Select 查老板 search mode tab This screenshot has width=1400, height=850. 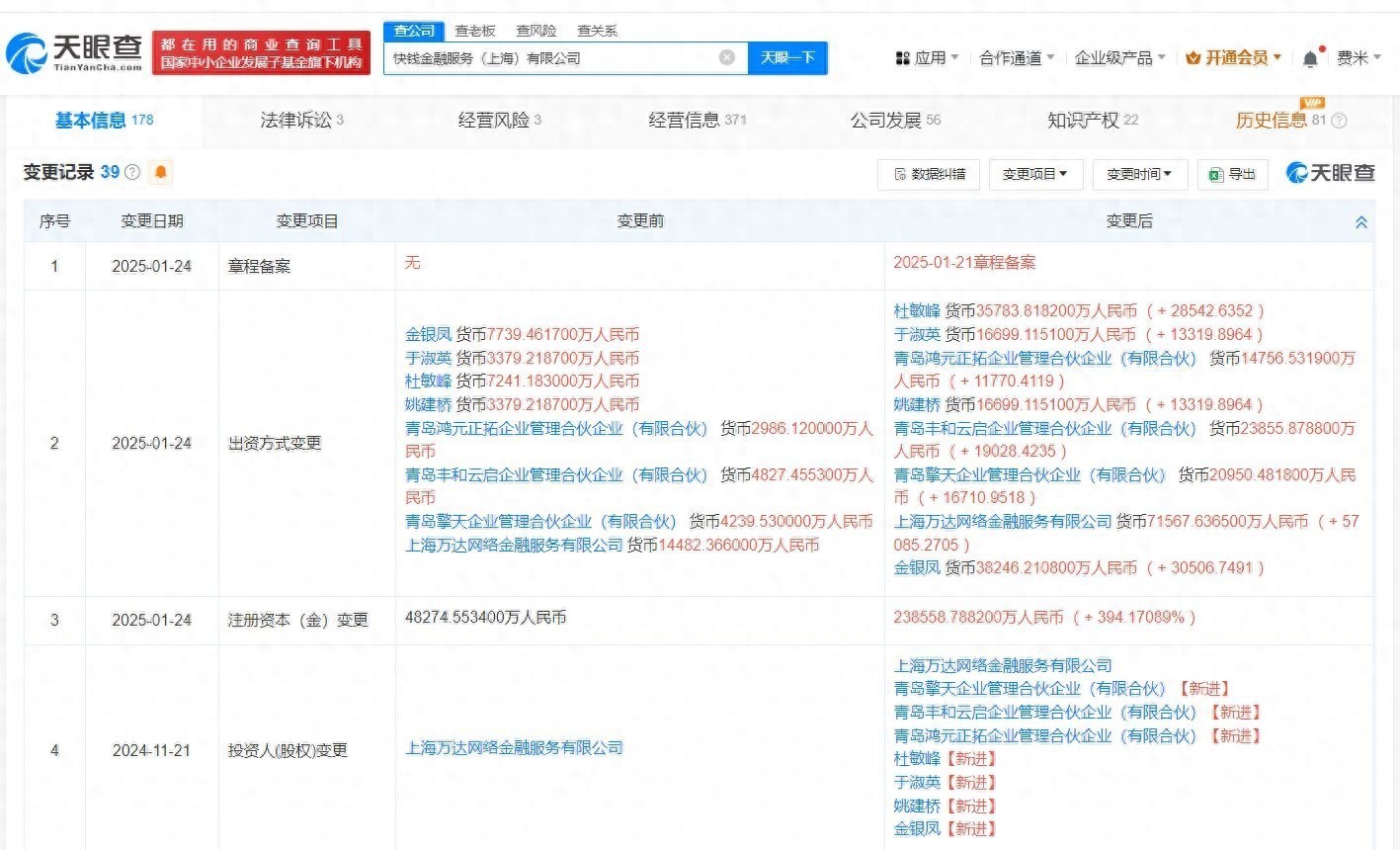click(474, 31)
